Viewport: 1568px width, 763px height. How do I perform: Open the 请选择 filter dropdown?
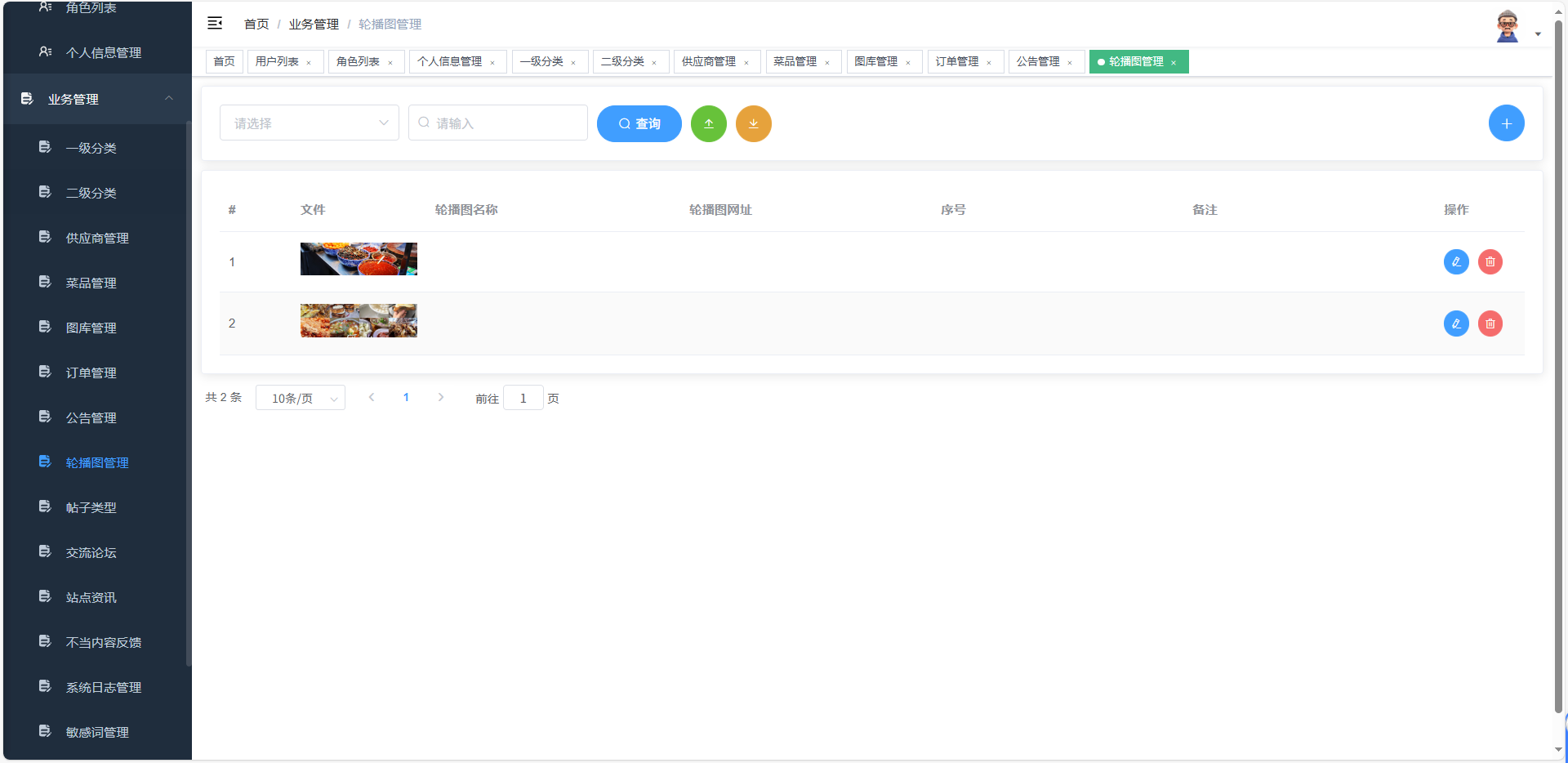309,123
